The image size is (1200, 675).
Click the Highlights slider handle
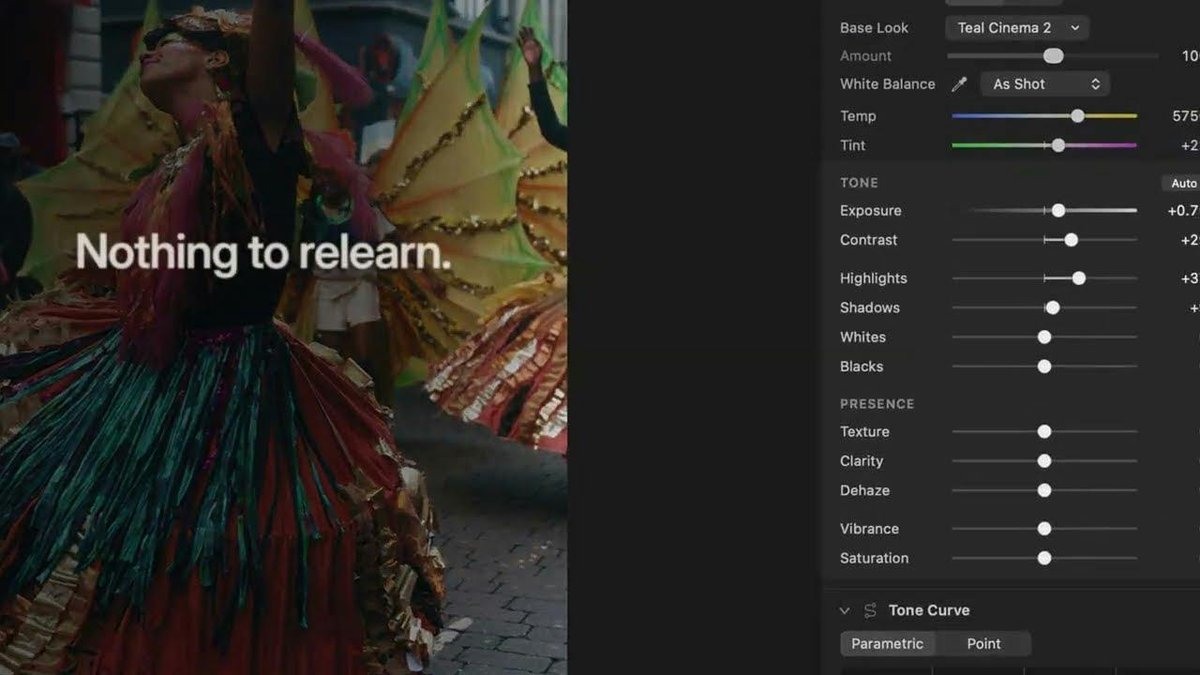[x=1078, y=278]
